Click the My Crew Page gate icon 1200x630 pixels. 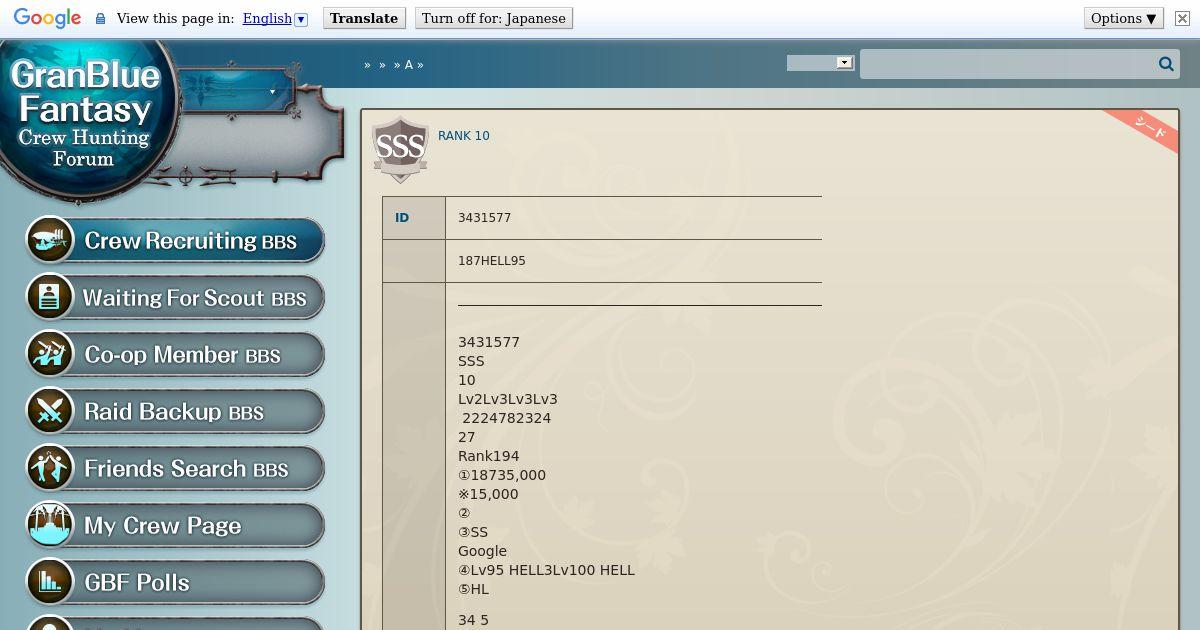coord(50,525)
